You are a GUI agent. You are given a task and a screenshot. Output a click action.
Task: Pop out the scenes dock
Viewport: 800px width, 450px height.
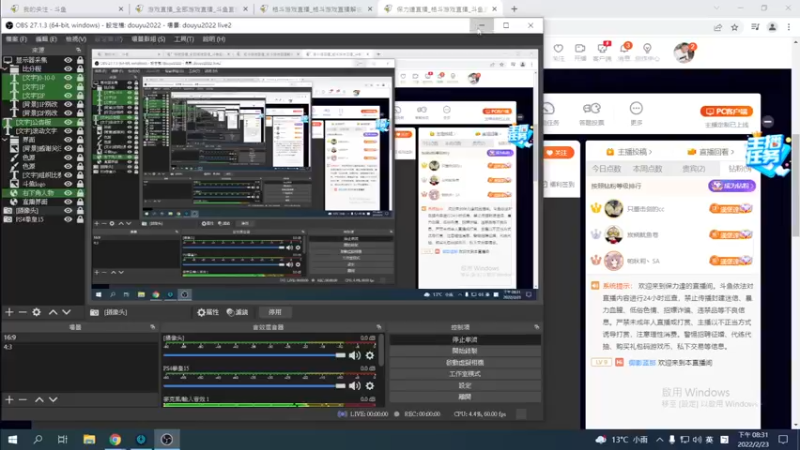153,327
